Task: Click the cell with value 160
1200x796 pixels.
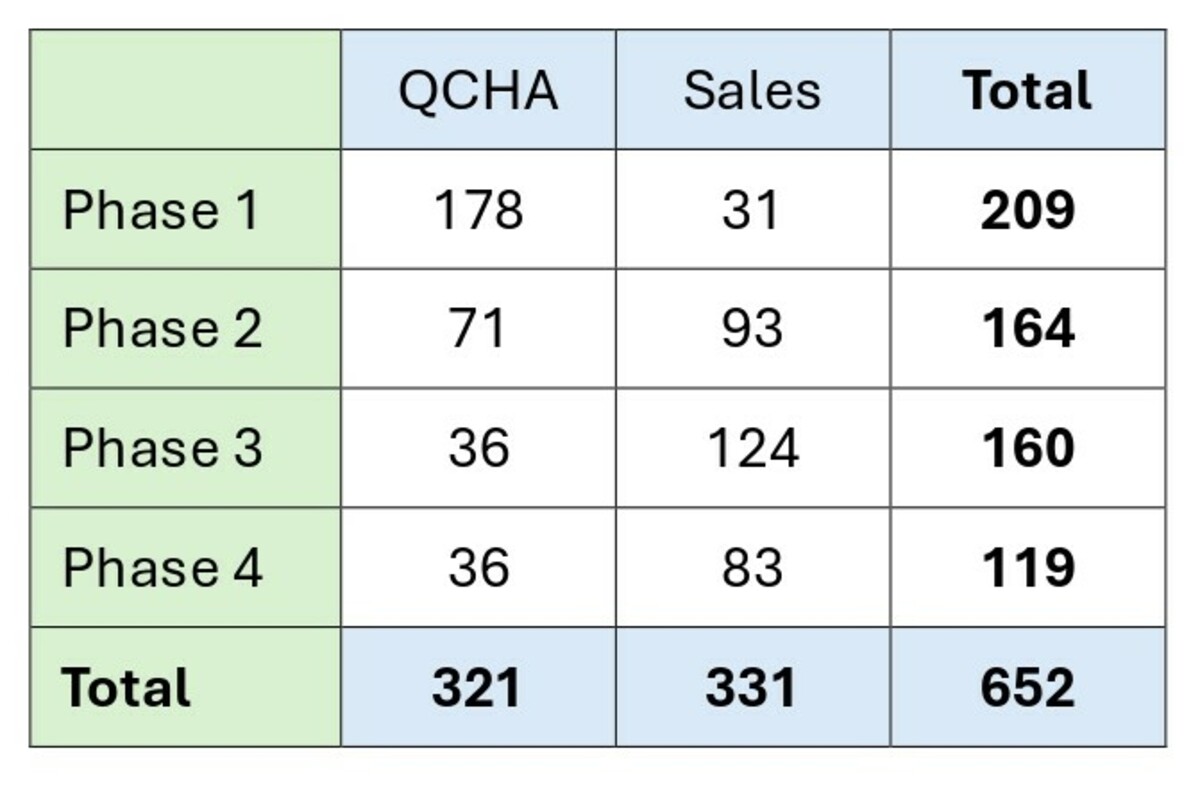Action: 1028,448
